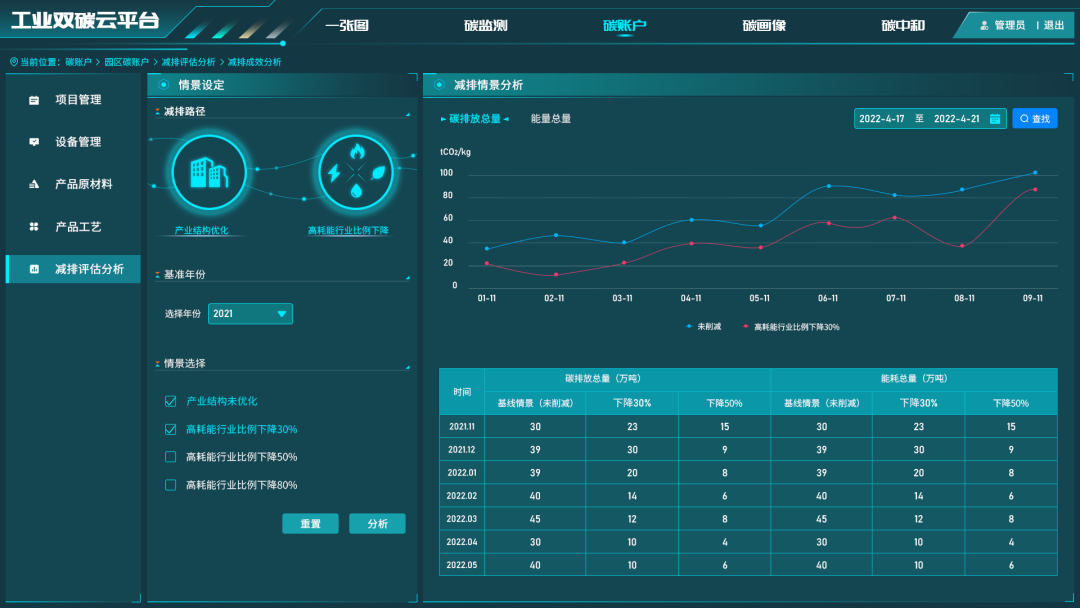Click 园区碳账户 in the breadcrumb
This screenshot has width=1080, height=608.
coord(126,62)
